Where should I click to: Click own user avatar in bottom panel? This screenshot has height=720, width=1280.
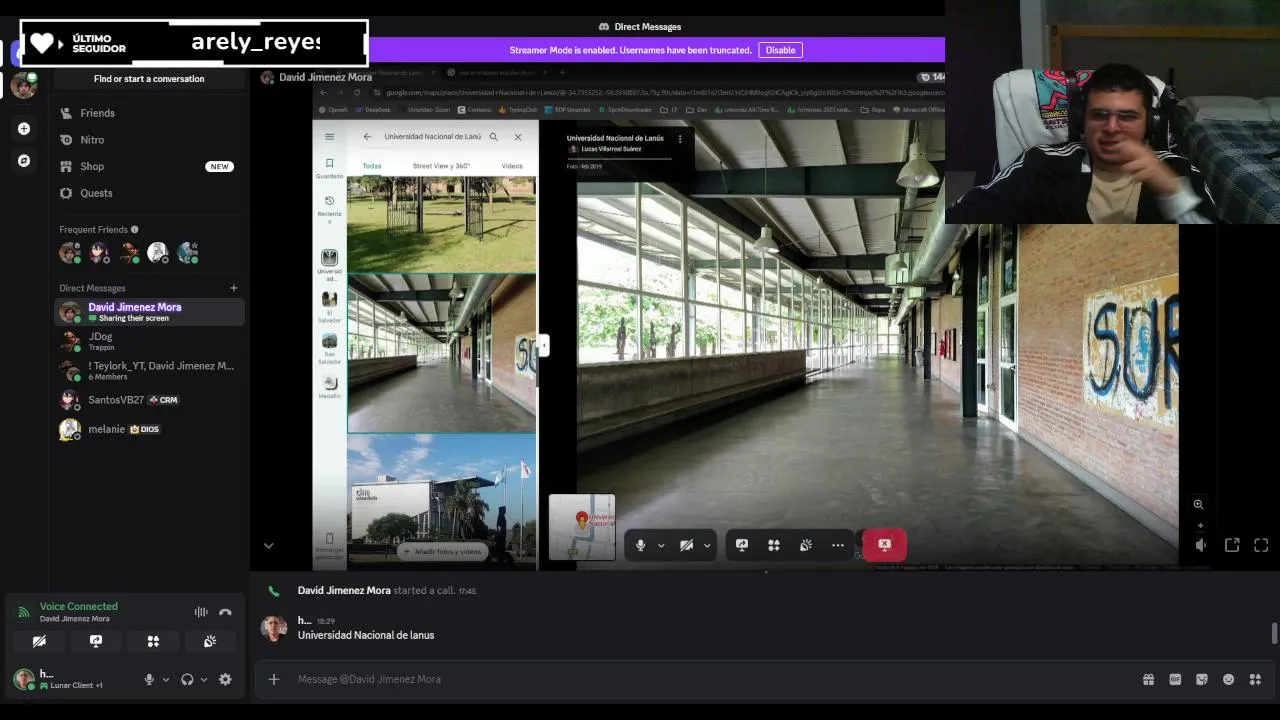pyautogui.click(x=24, y=679)
